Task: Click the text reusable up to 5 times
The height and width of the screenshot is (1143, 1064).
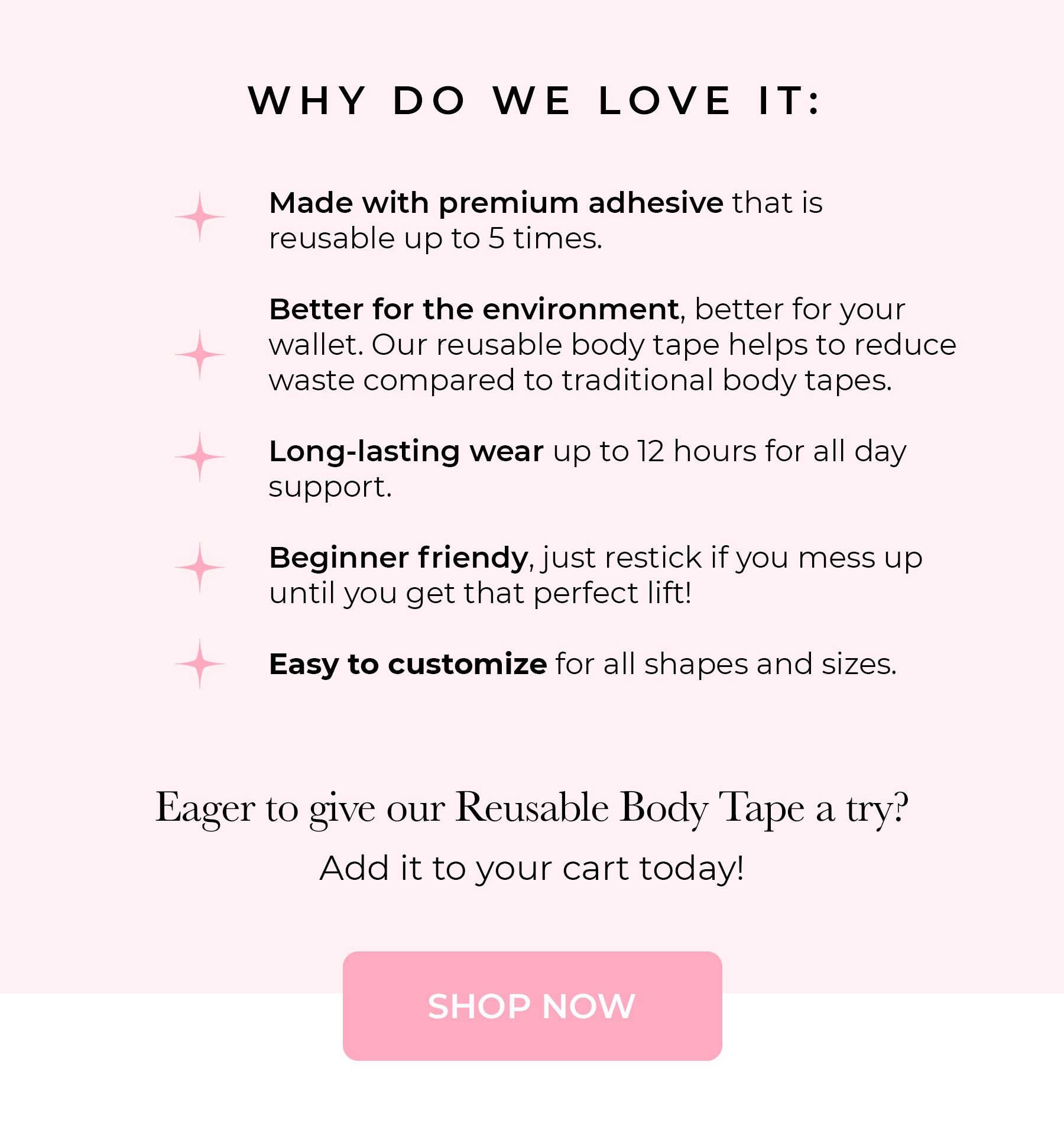Action: coord(436,239)
